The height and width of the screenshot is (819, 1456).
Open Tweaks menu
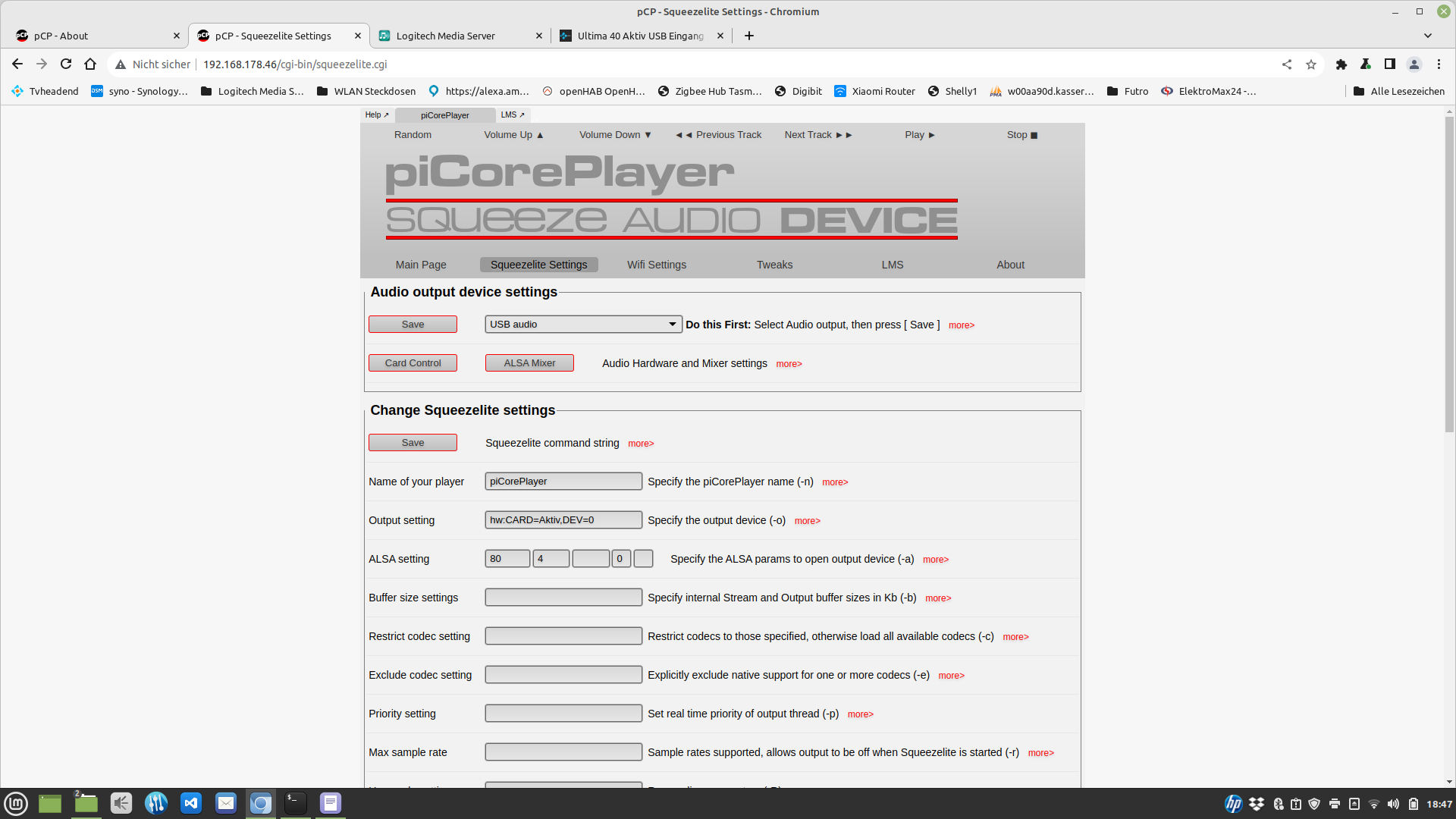[774, 265]
